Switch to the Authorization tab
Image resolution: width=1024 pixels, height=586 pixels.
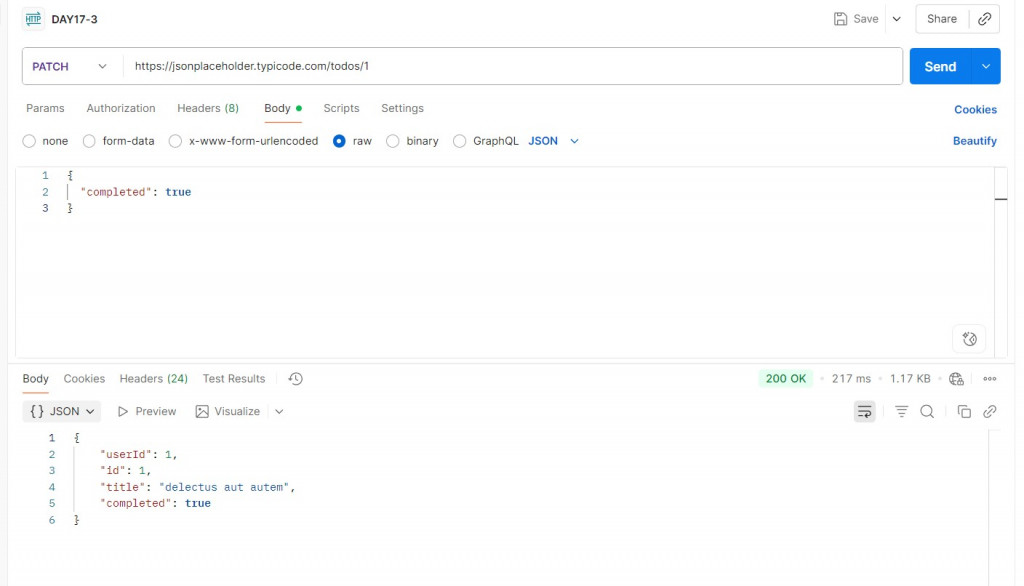[x=121, y=108]
